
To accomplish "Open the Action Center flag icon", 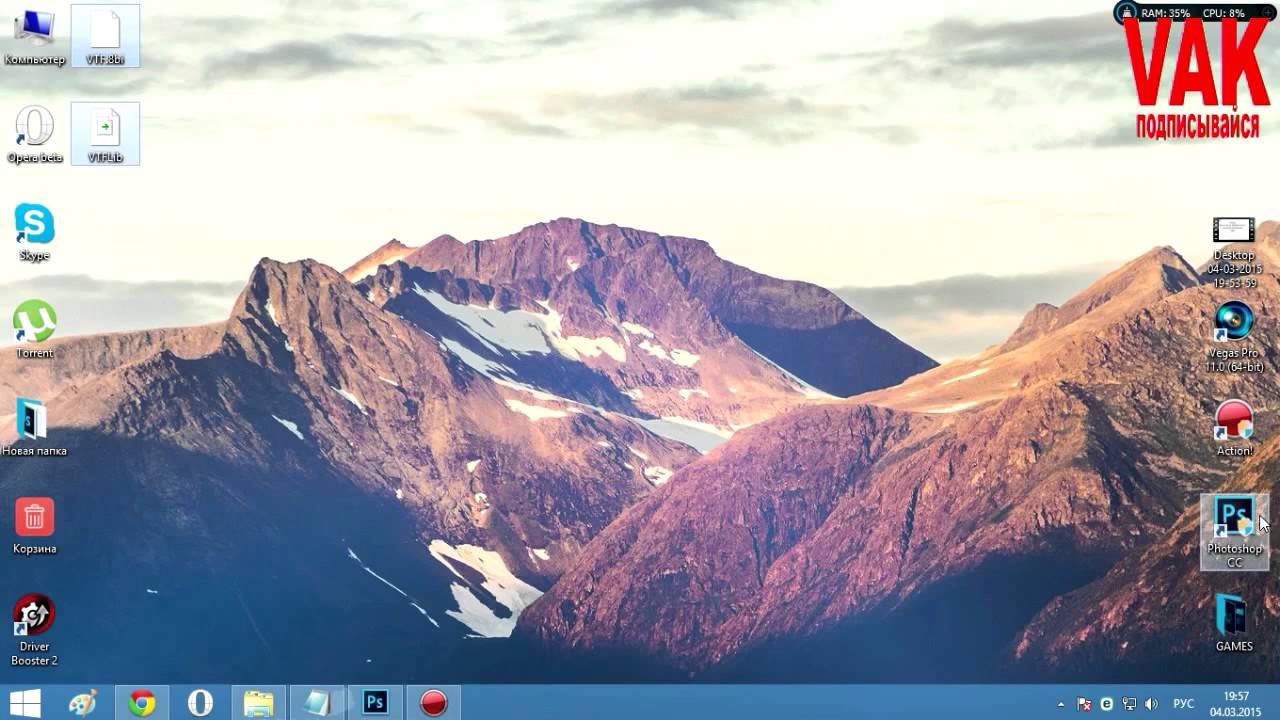I will point(1084,704).
